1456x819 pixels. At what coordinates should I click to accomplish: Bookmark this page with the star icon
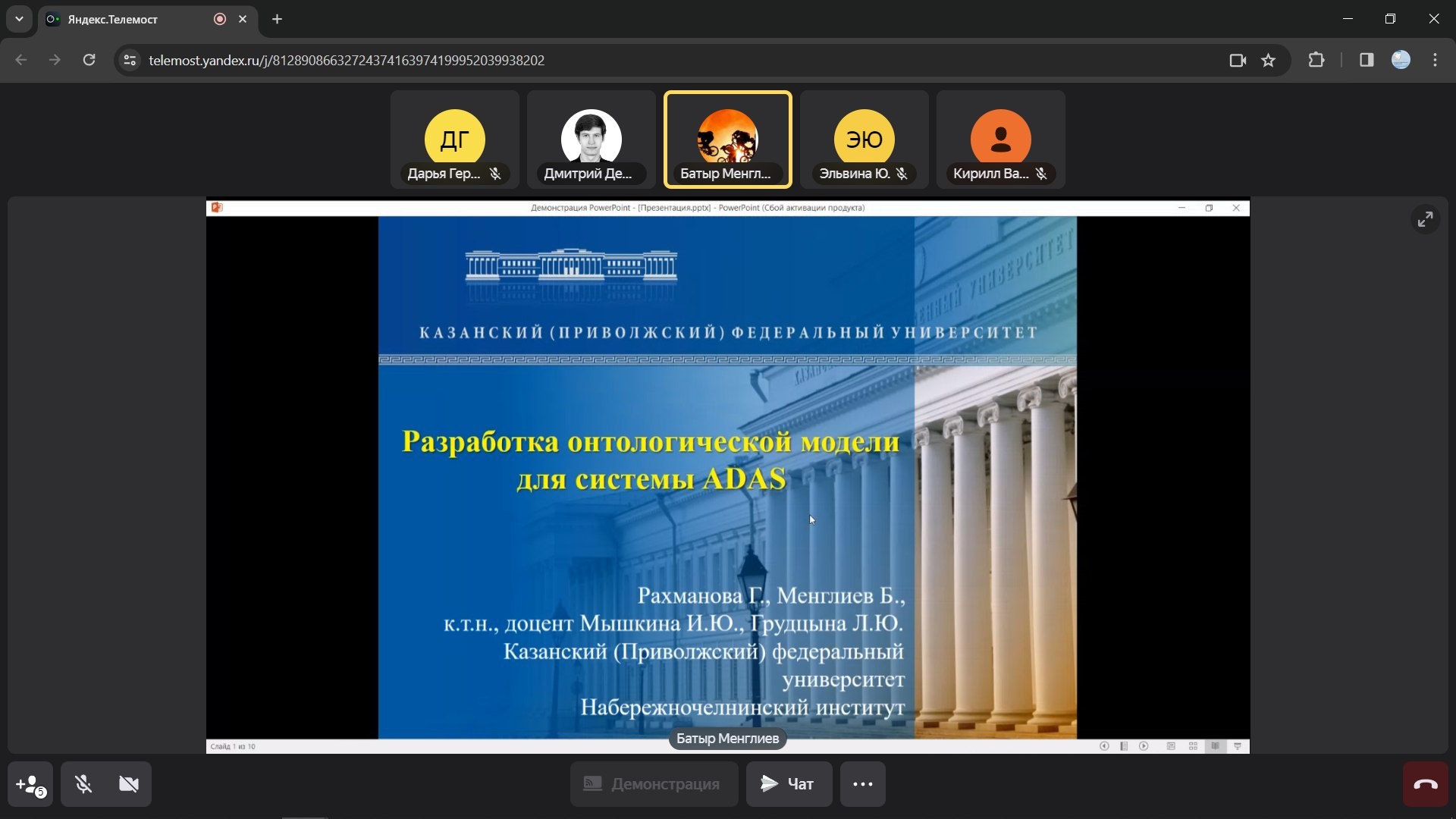tap(1268, 60)
